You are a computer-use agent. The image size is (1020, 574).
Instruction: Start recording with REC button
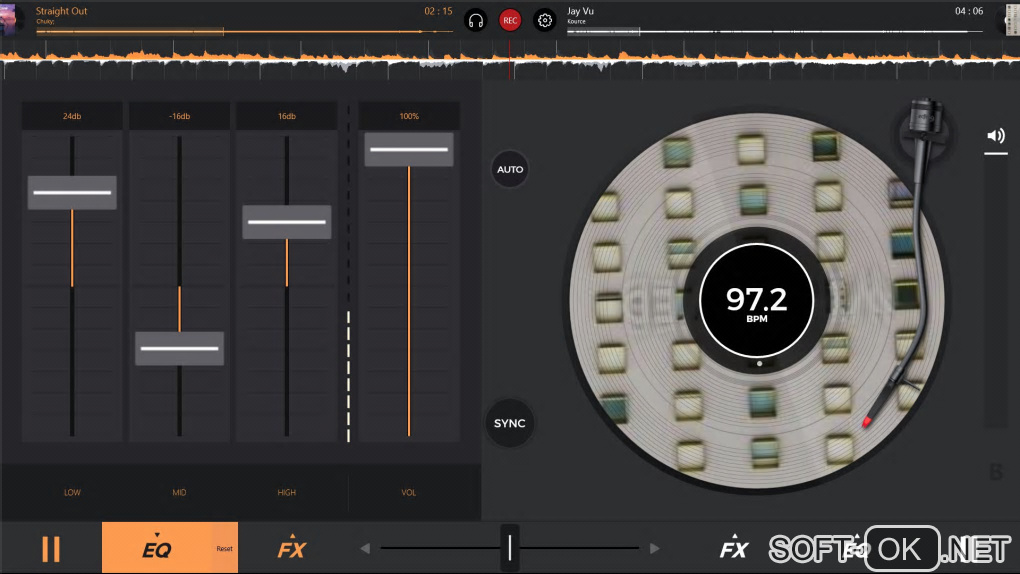click(x=510, y=20)
